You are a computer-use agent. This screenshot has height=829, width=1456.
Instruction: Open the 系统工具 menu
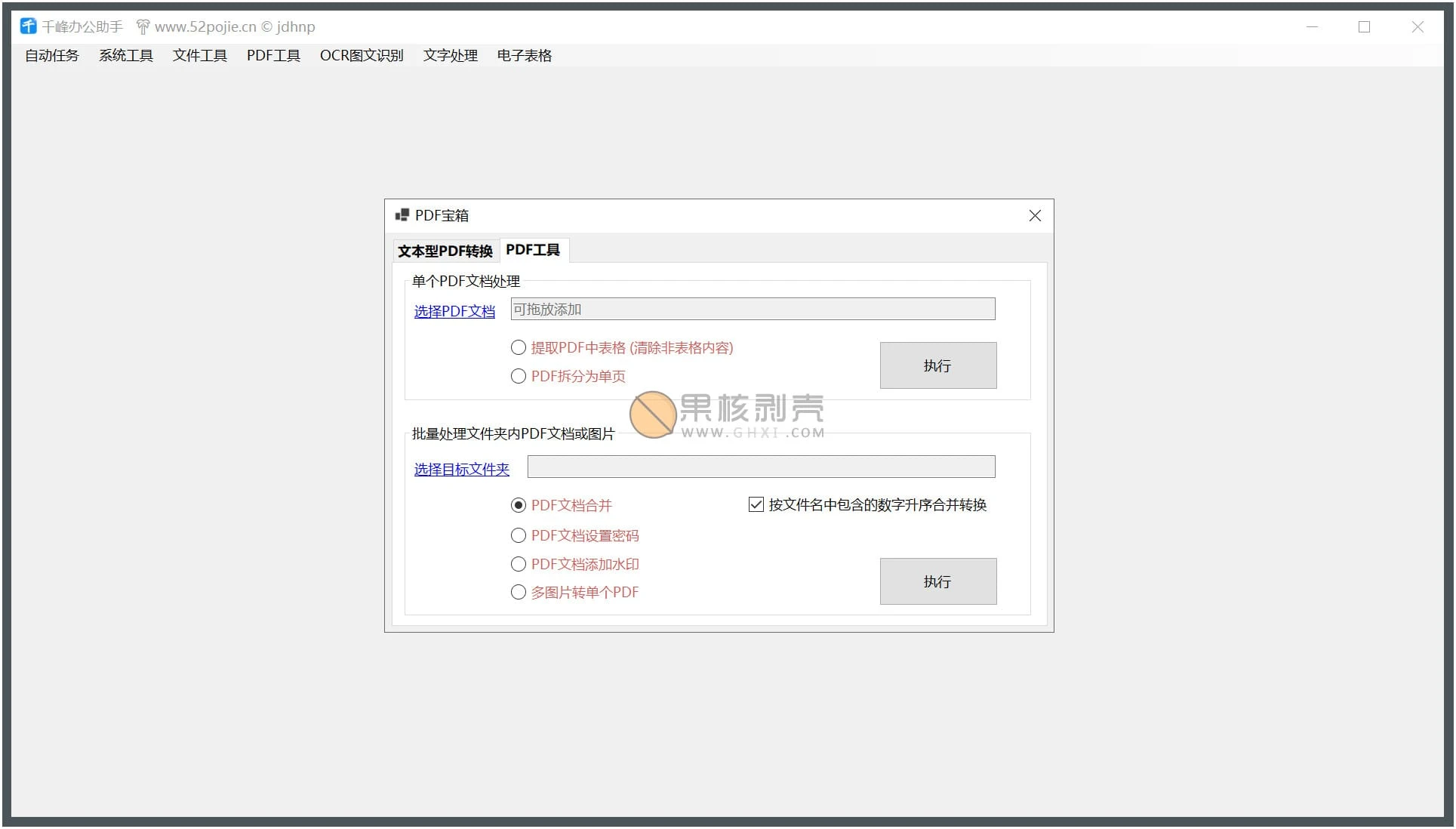tap(126, 56)
